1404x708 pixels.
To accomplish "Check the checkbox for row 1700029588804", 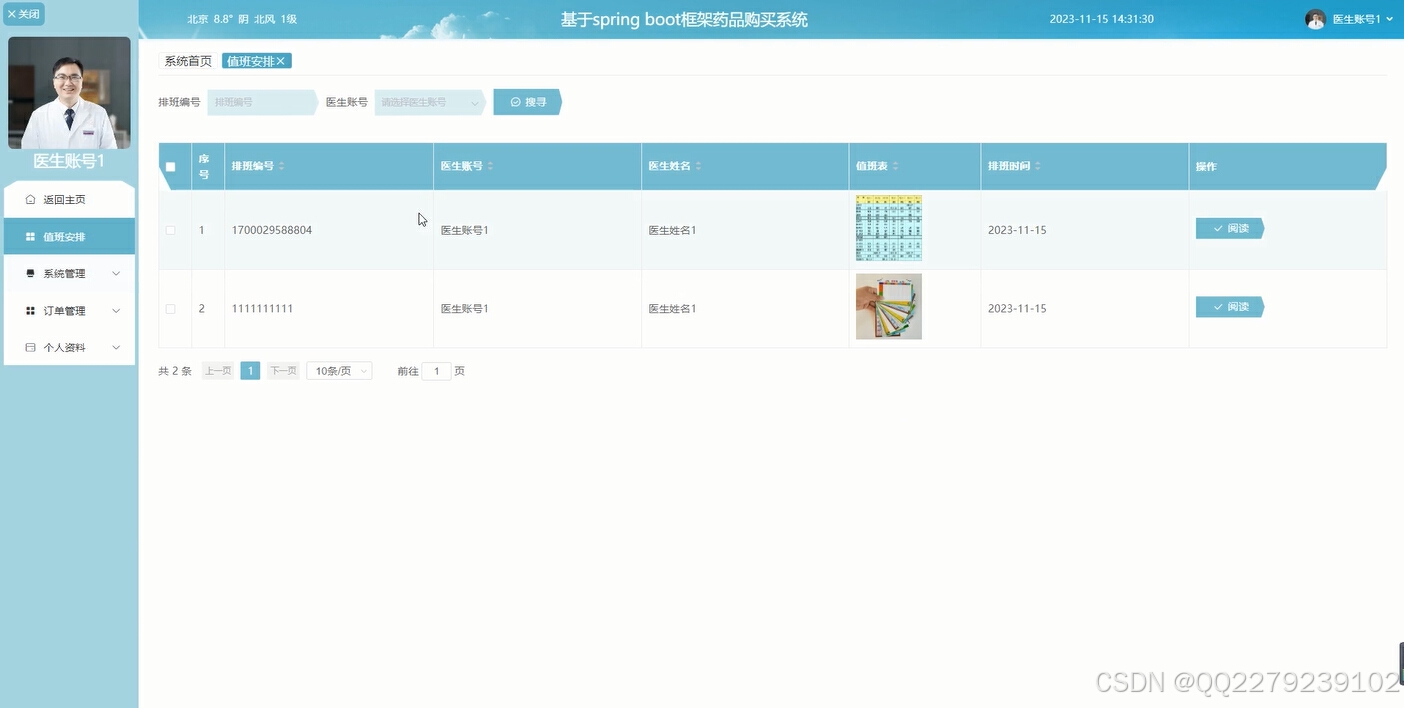I will click(170, 229).
